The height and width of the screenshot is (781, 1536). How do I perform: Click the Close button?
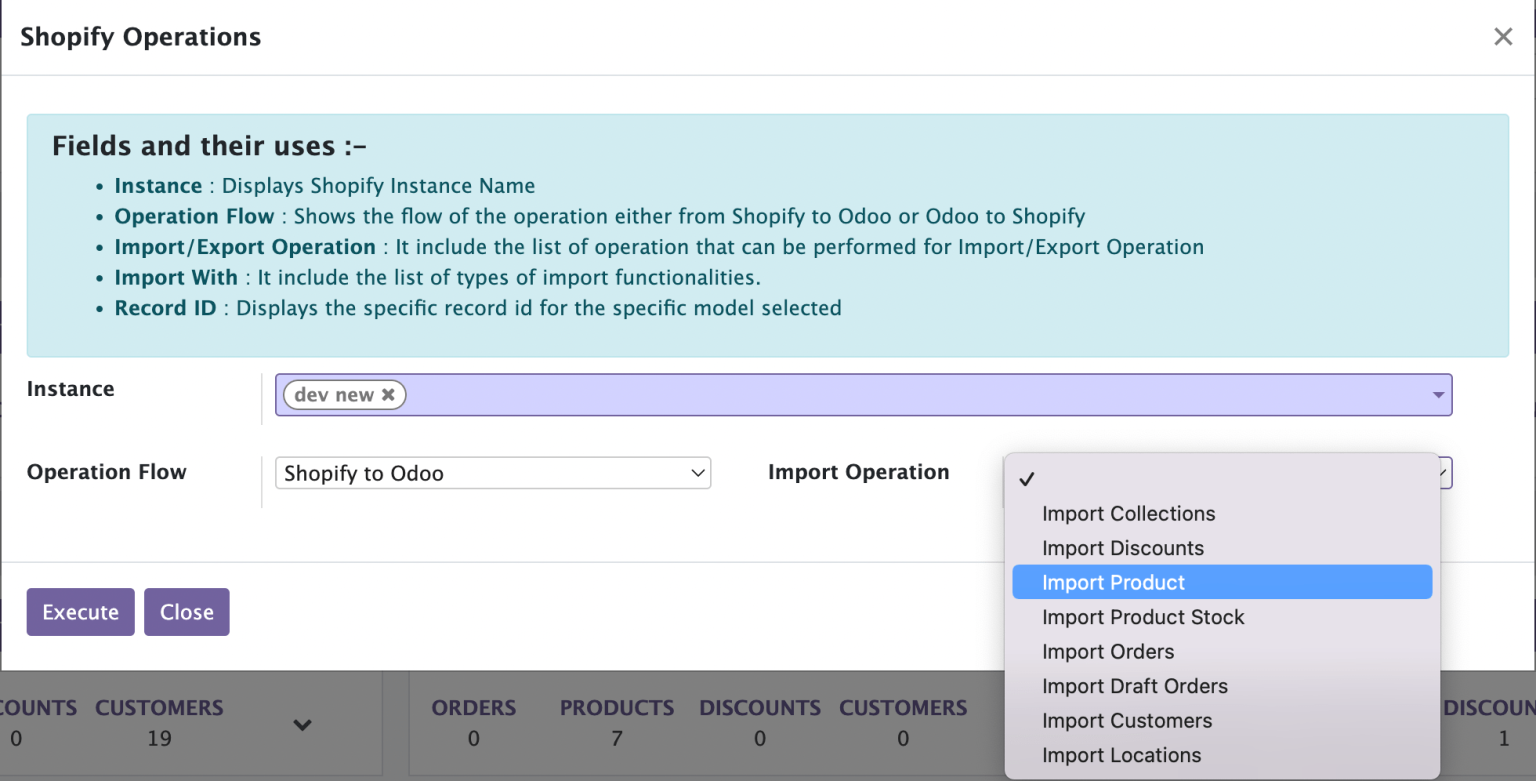tap(186, 611)
